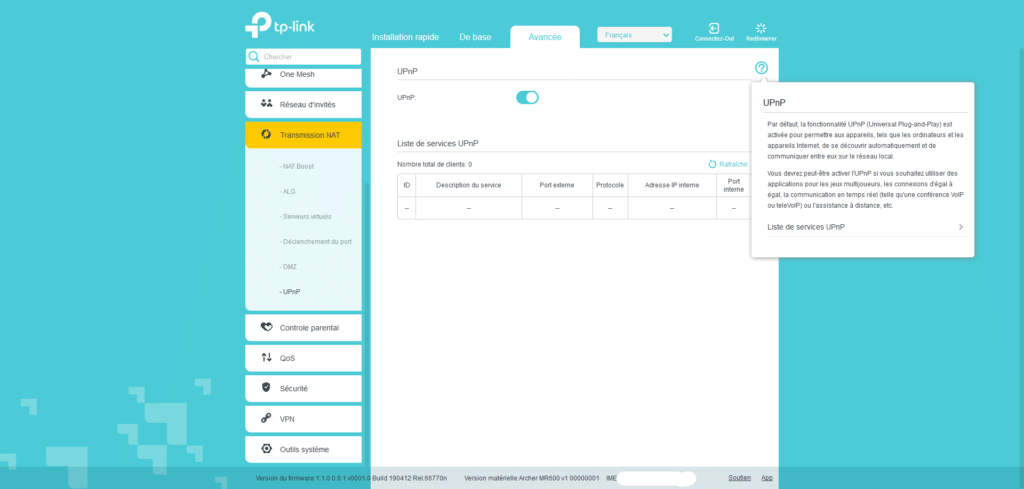1024x489 pixels.
Task: Collapse the Transmission NAT menu
Action: click(x=303, y=134)
